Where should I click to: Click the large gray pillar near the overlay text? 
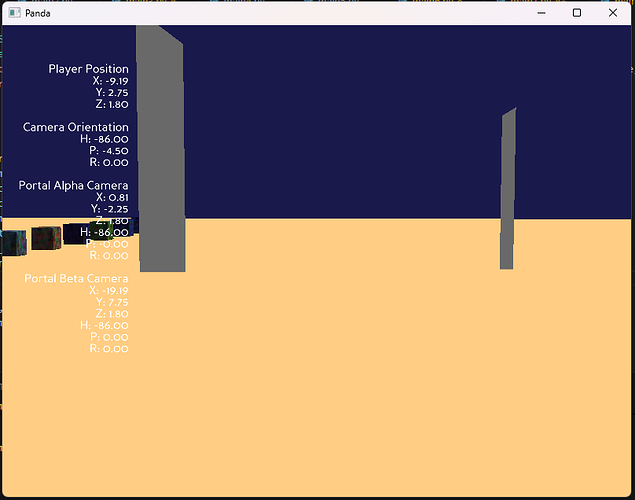[161, 150]
